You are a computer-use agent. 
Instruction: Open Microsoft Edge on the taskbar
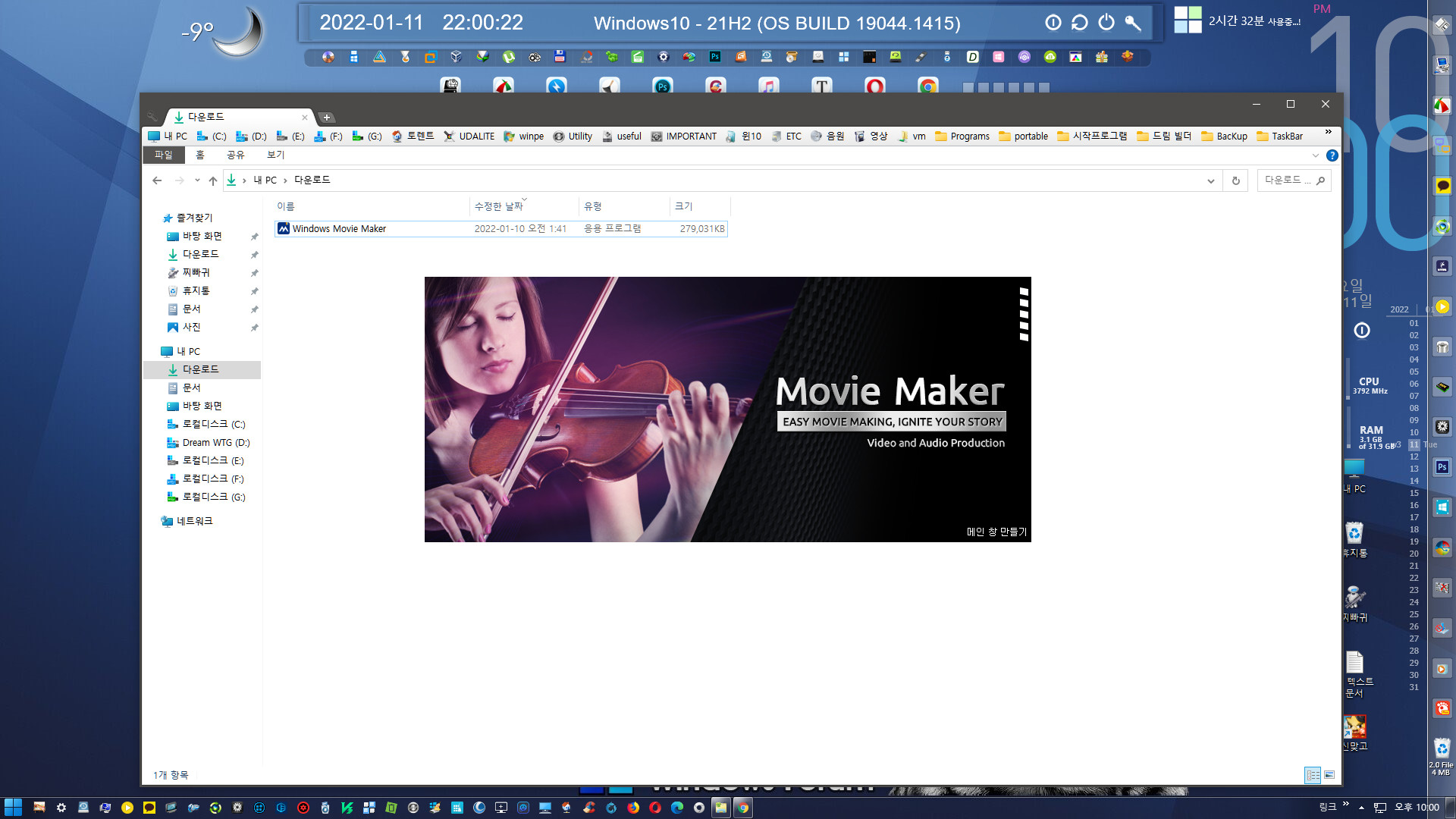(677, 808)
